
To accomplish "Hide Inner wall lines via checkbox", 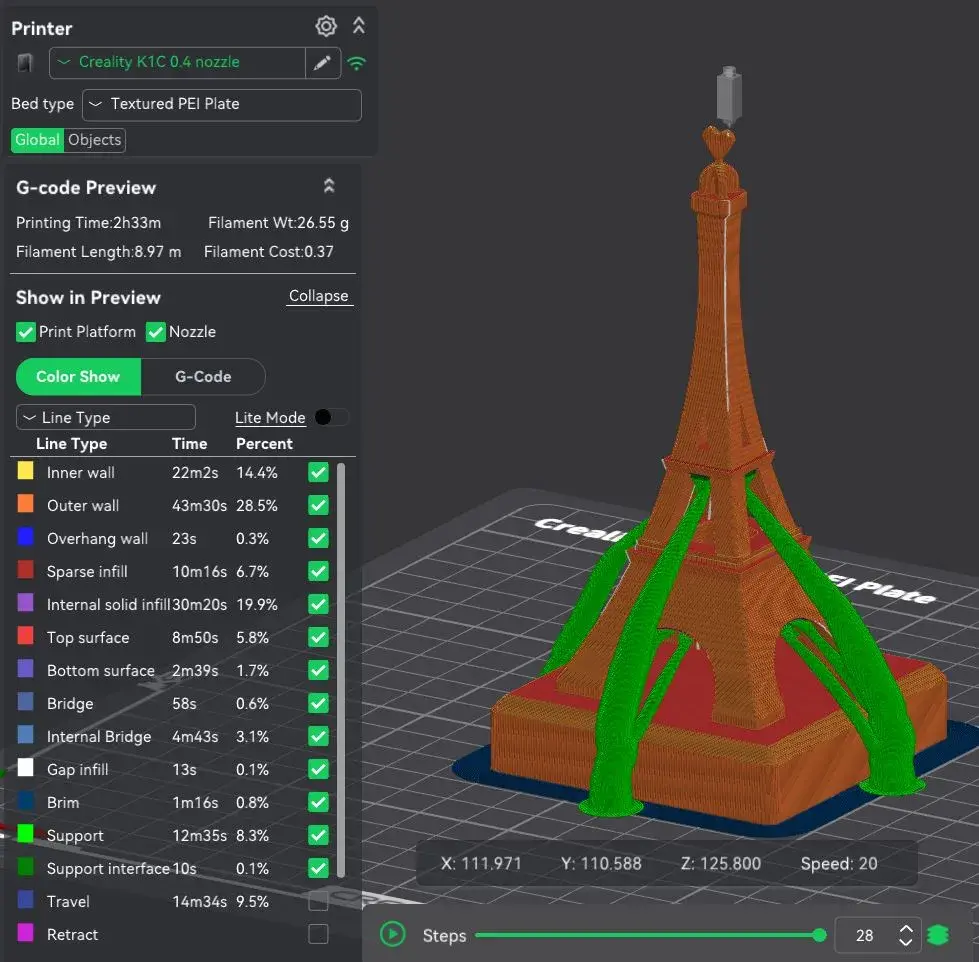I will tap(318, 473).
